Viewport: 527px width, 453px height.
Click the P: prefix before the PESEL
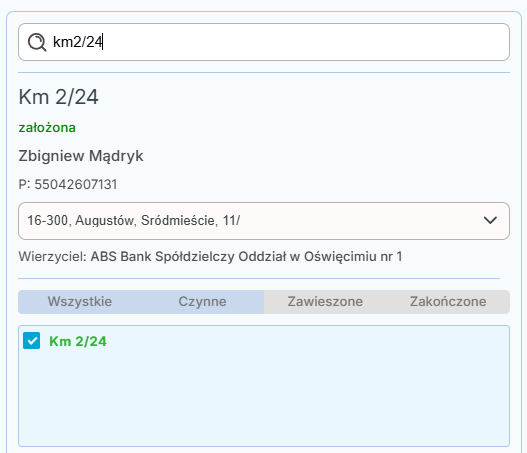25,184
